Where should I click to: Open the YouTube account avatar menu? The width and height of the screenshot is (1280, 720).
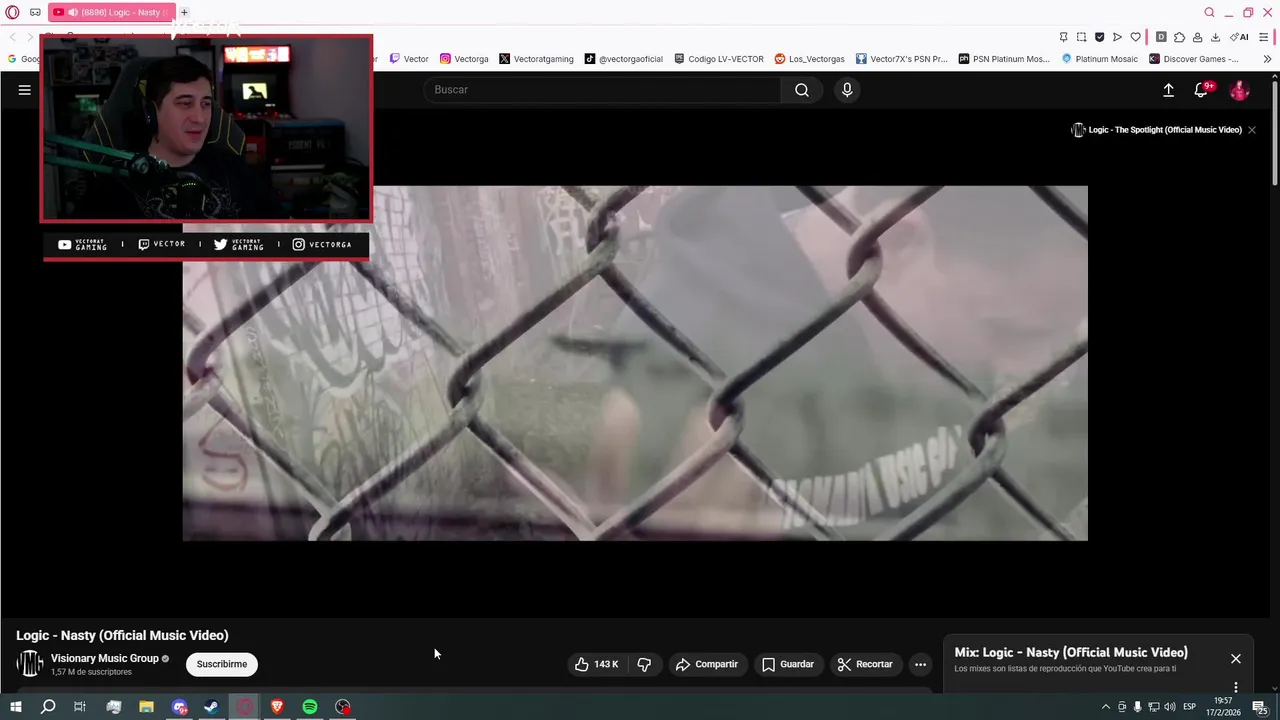(1240, 90)
